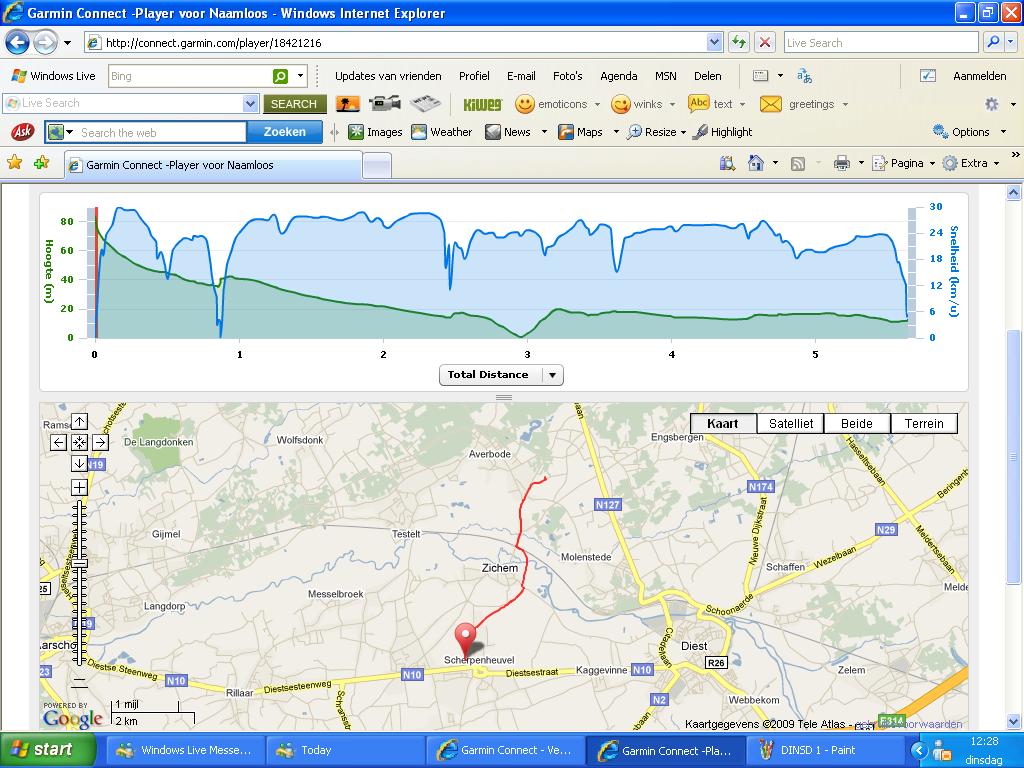1024x768 pixels.
Task: Recenter map with the center arrows button
Action: (79, 443)
